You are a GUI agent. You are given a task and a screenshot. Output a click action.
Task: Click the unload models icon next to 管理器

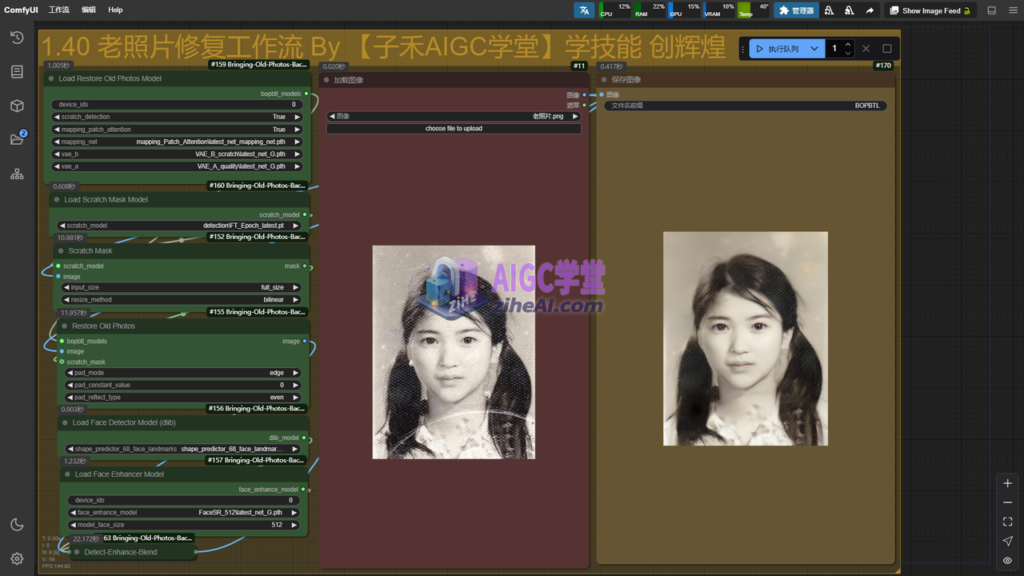pyautogui.click(x=829, y=10)
